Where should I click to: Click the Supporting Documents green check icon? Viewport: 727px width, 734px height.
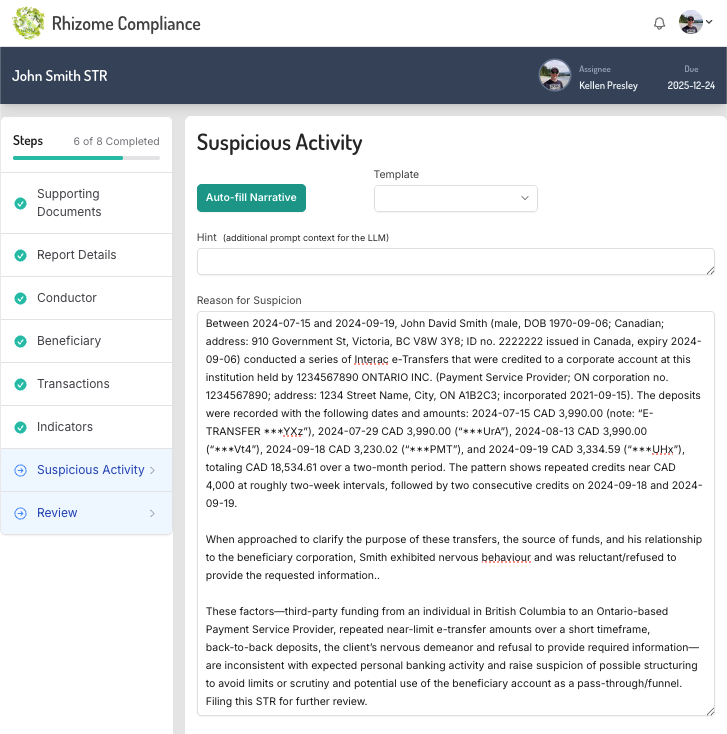pos(20,203)
